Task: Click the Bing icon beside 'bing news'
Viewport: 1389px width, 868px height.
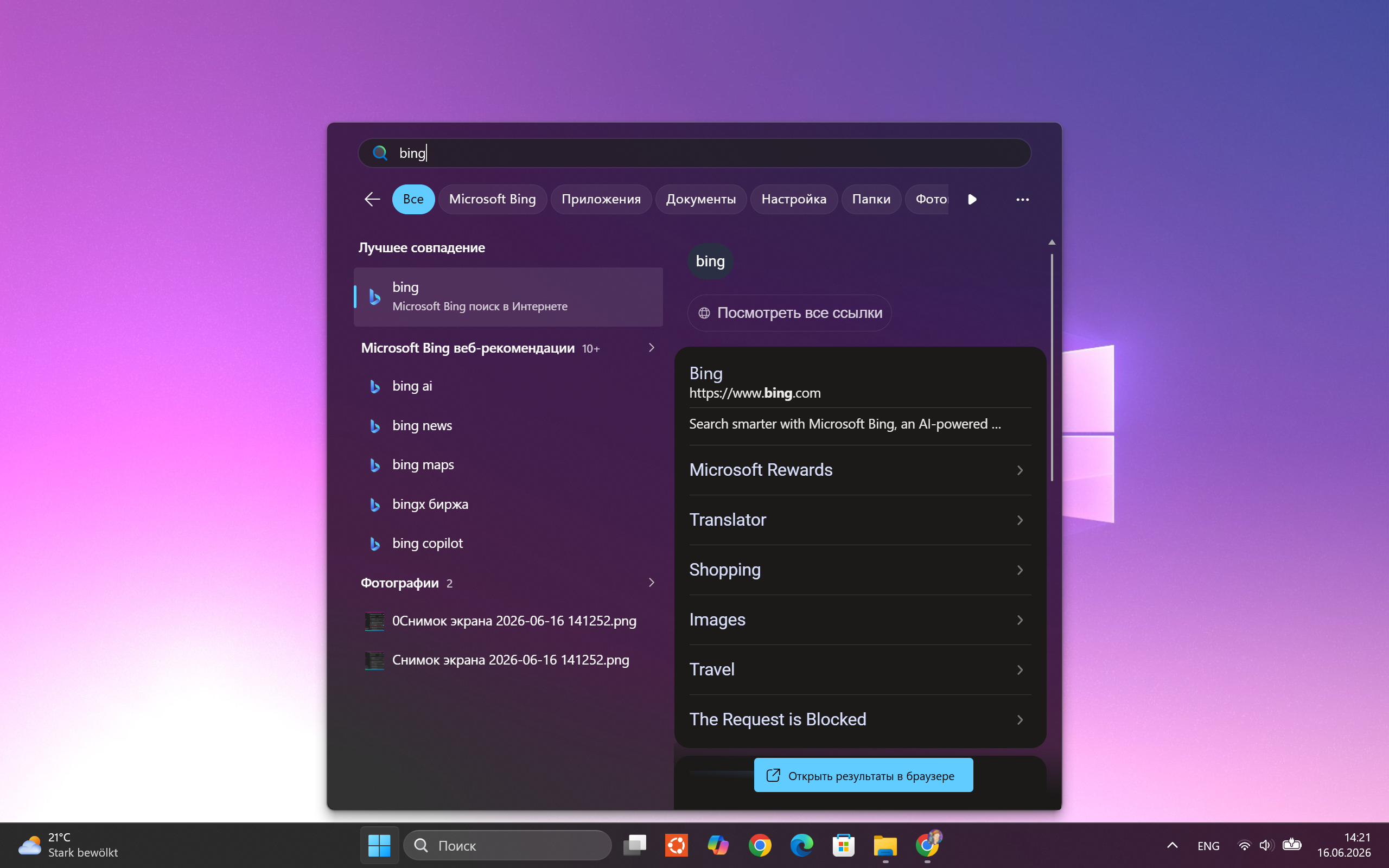Action: (375, 426)
